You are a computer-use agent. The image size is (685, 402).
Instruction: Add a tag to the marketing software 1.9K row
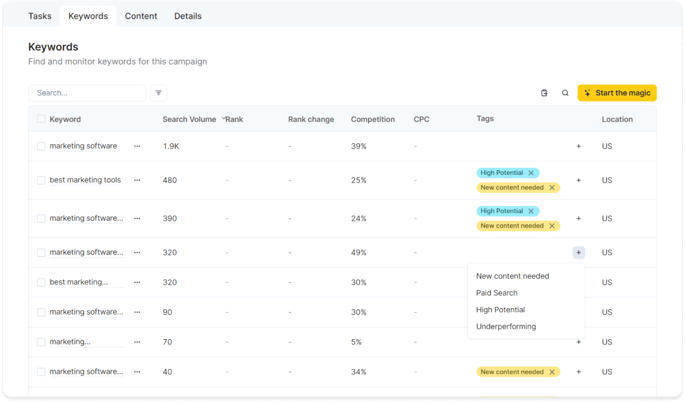coord(578,146)
